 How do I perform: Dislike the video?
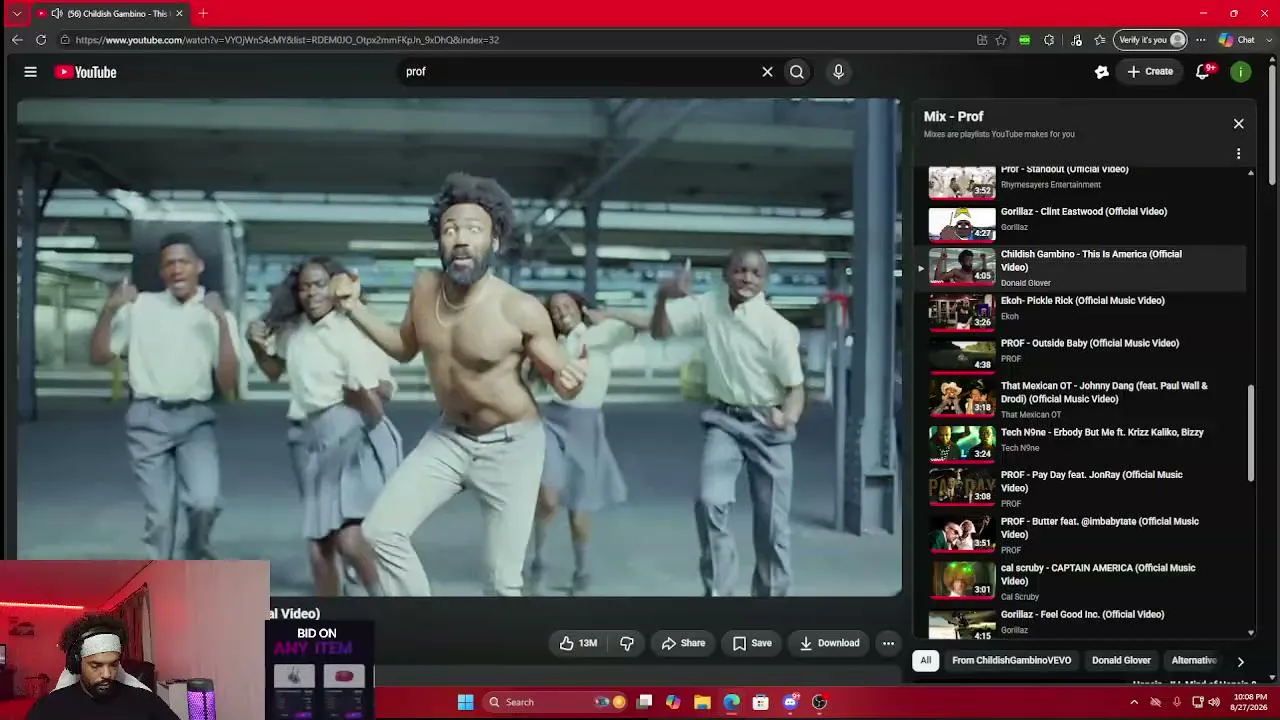627,643
